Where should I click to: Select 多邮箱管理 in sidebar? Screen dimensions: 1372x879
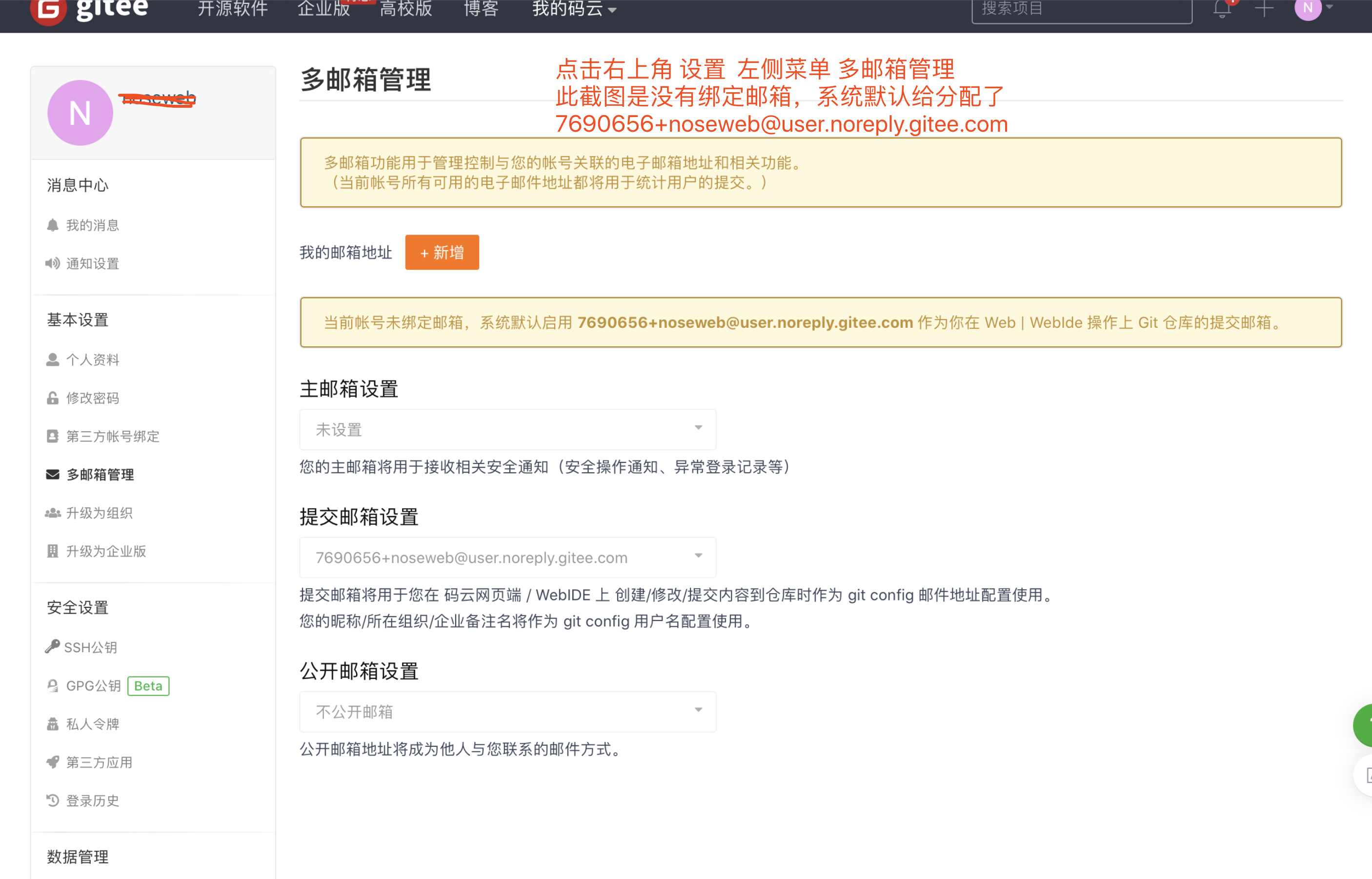100,474
